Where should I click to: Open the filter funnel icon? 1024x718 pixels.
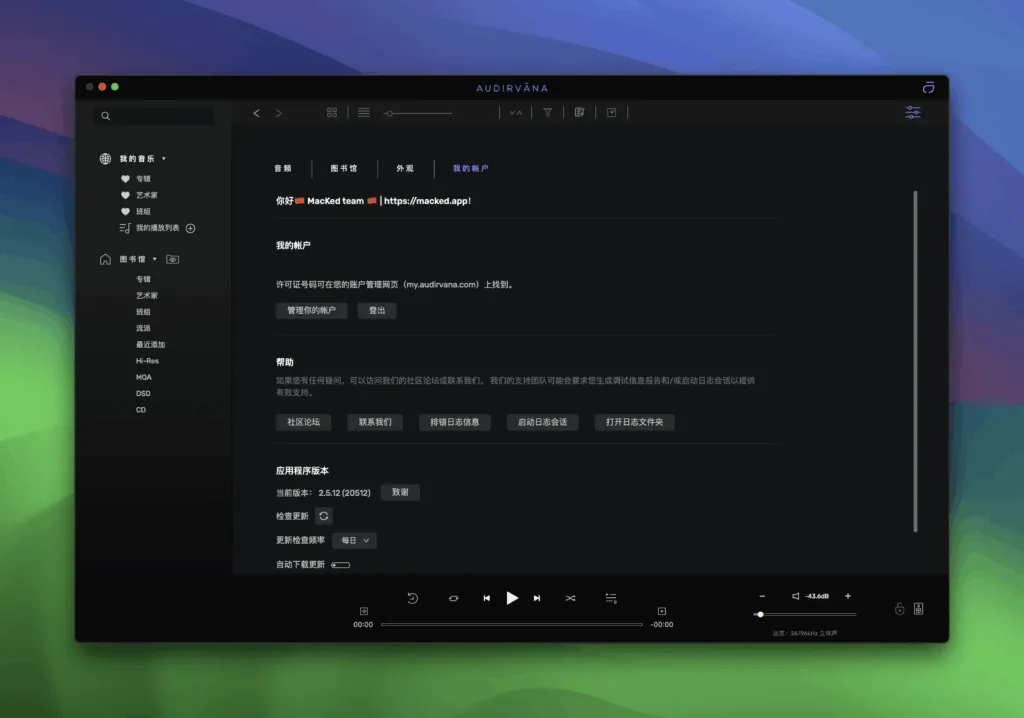548,112
